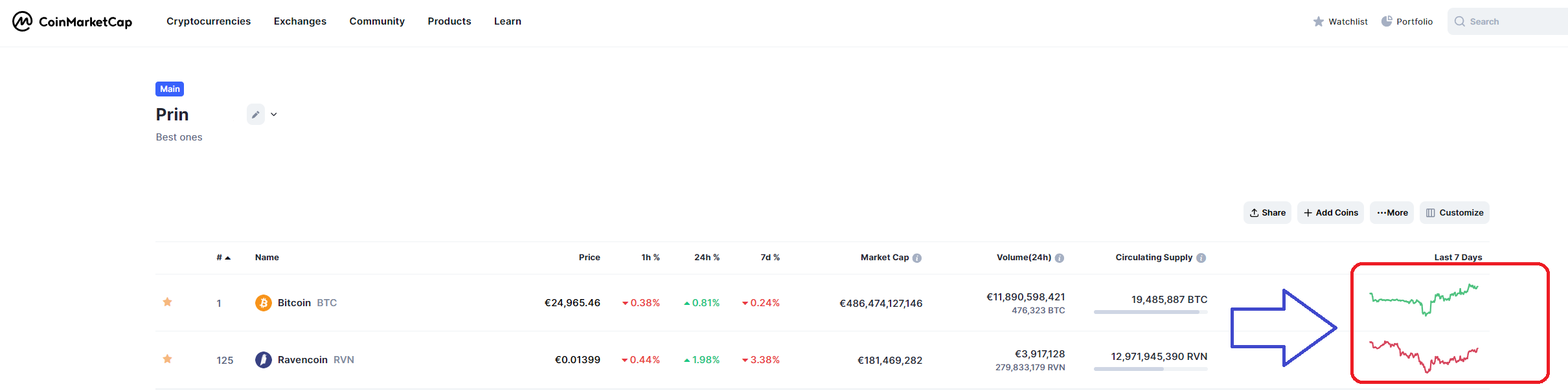Open Community menu
This screenshot has width=1568, height=391.
click(x=377, y=21)
